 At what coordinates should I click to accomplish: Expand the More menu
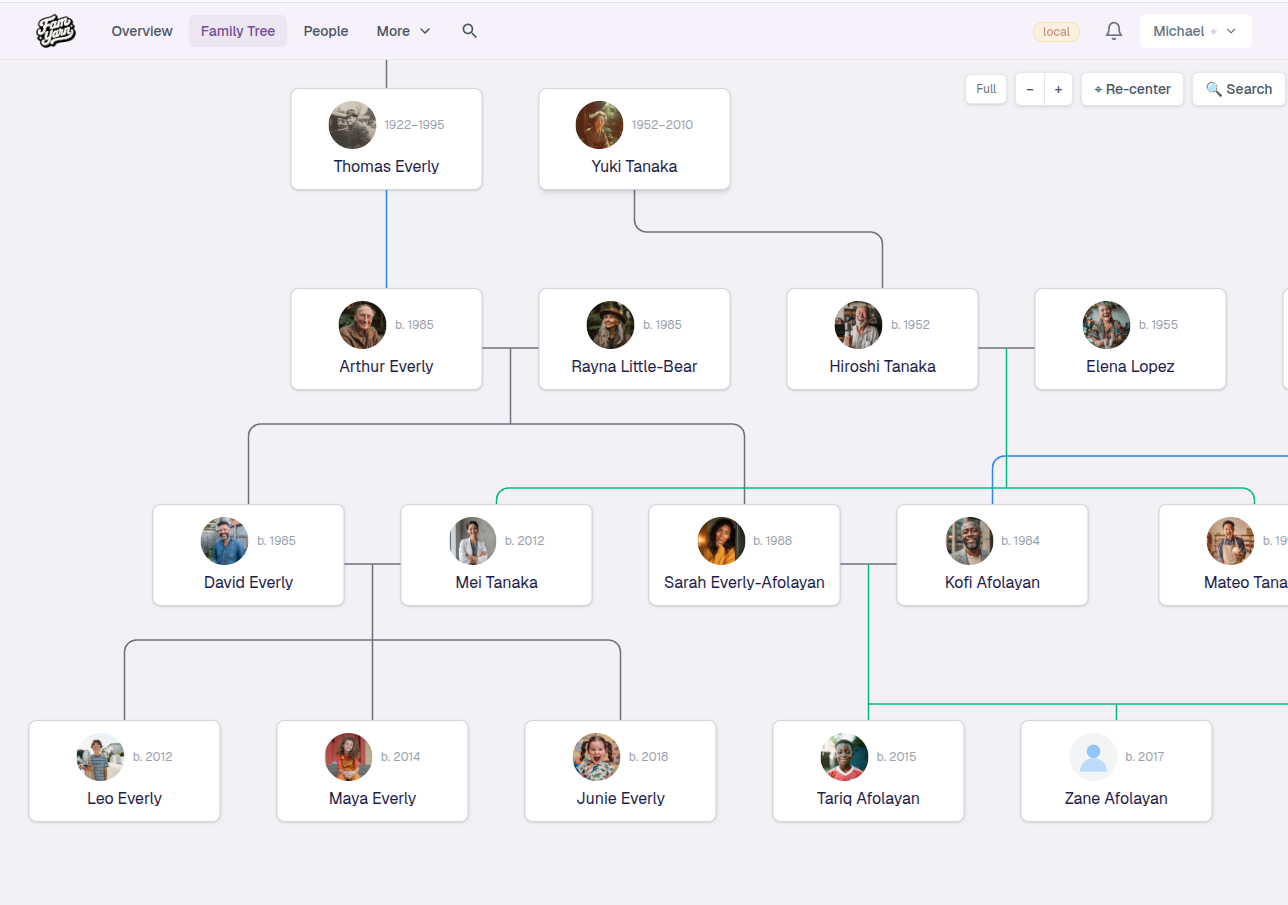(403, 31)
